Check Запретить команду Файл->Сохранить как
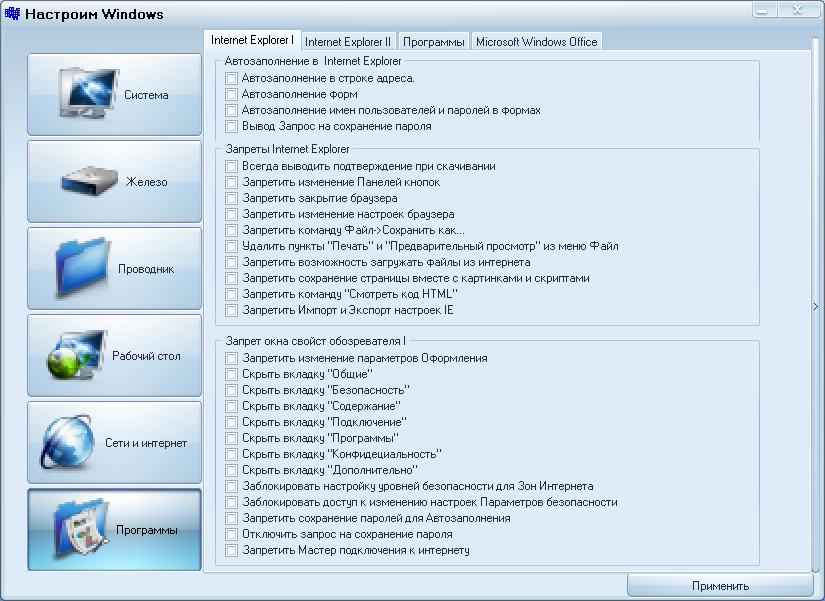The height and width of the screenshot is (601, 825). point(231,230)
